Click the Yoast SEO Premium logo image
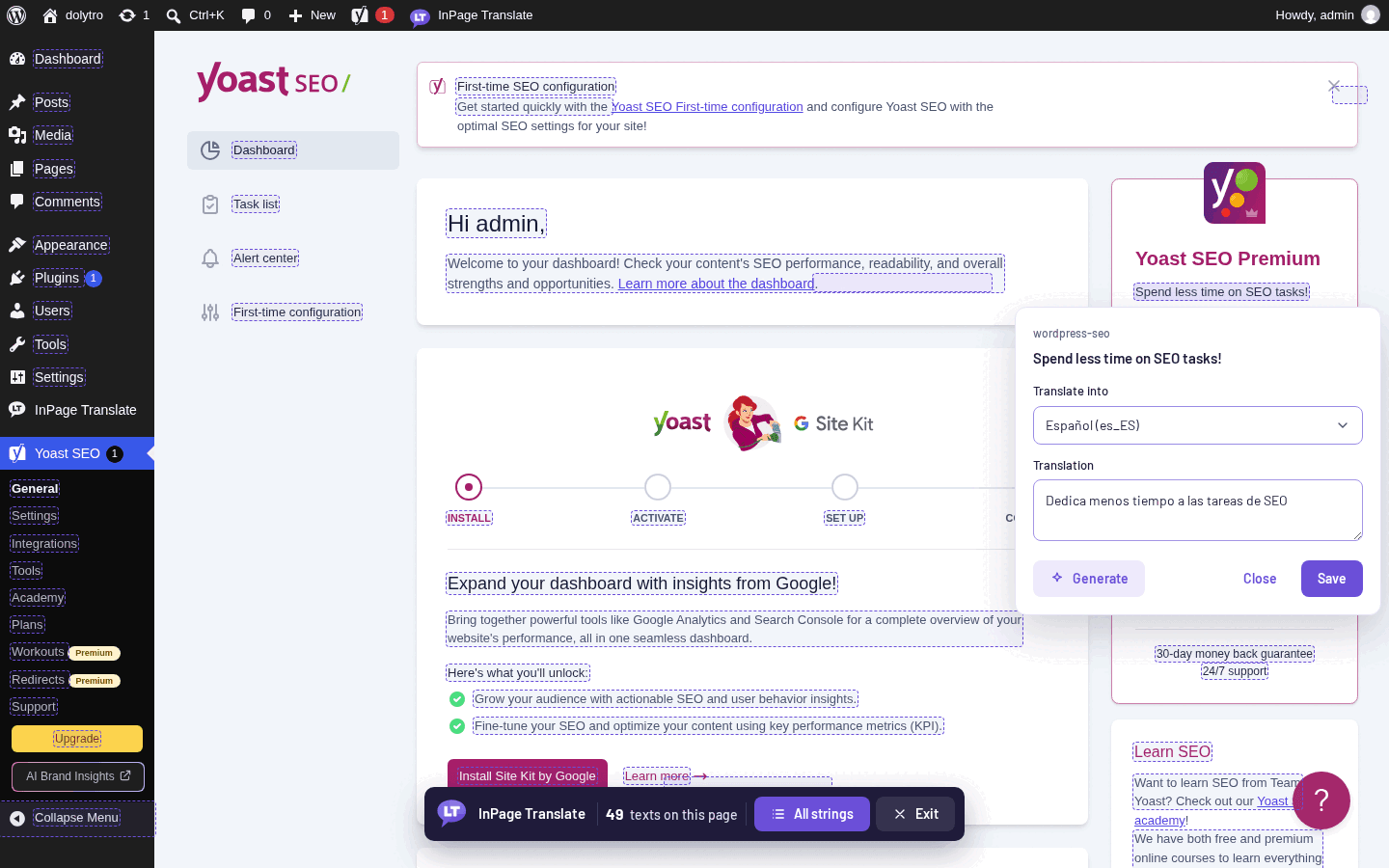This screenshot has height=868, width=1389. tap(1235, 193)
